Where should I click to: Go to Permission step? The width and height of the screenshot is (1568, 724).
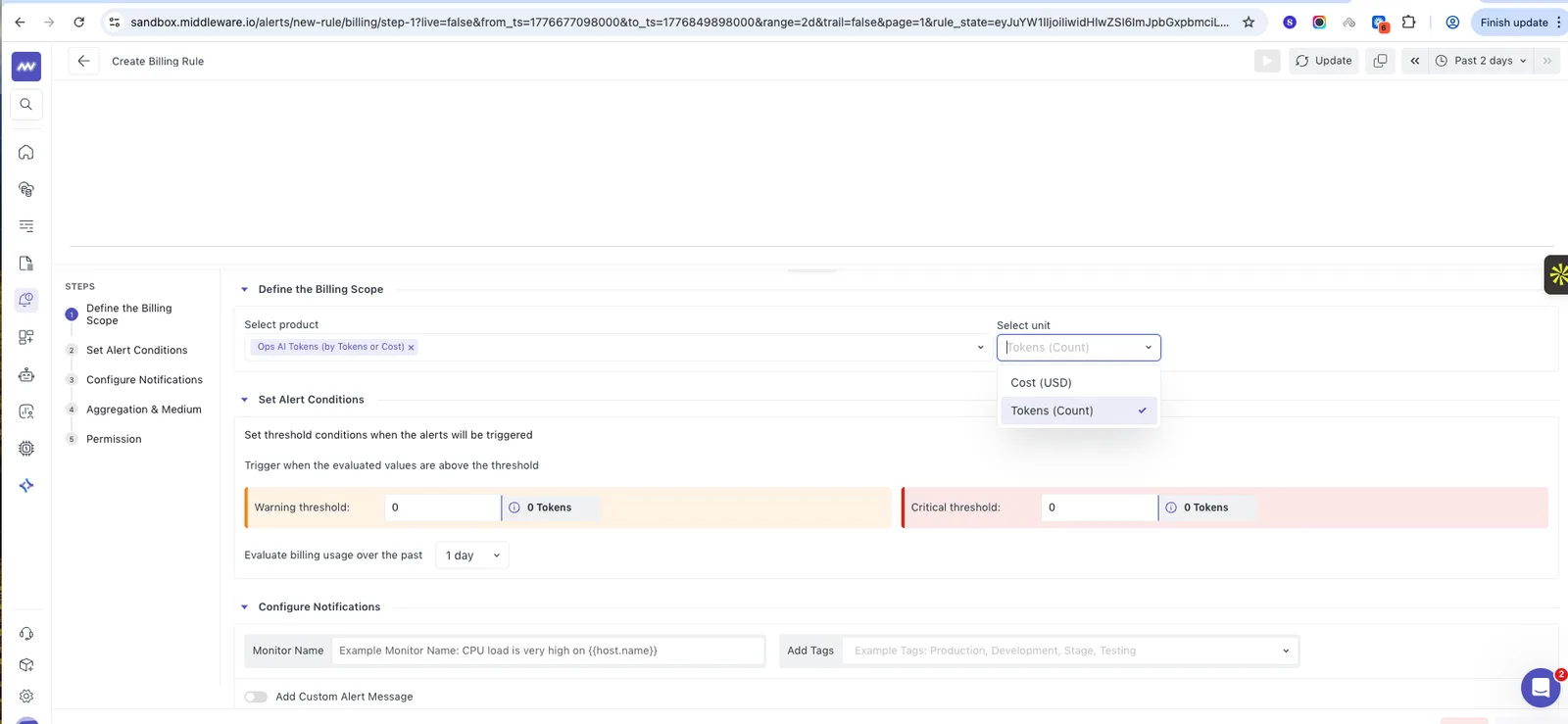point(114,439)
